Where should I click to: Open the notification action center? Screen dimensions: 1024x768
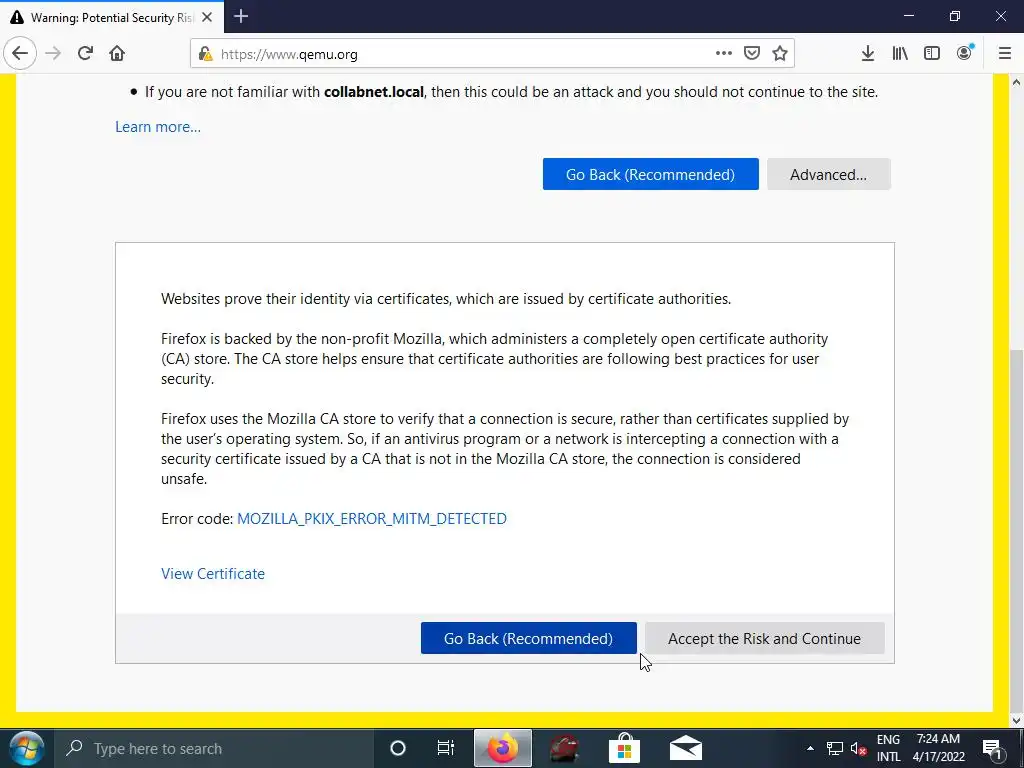992,748
